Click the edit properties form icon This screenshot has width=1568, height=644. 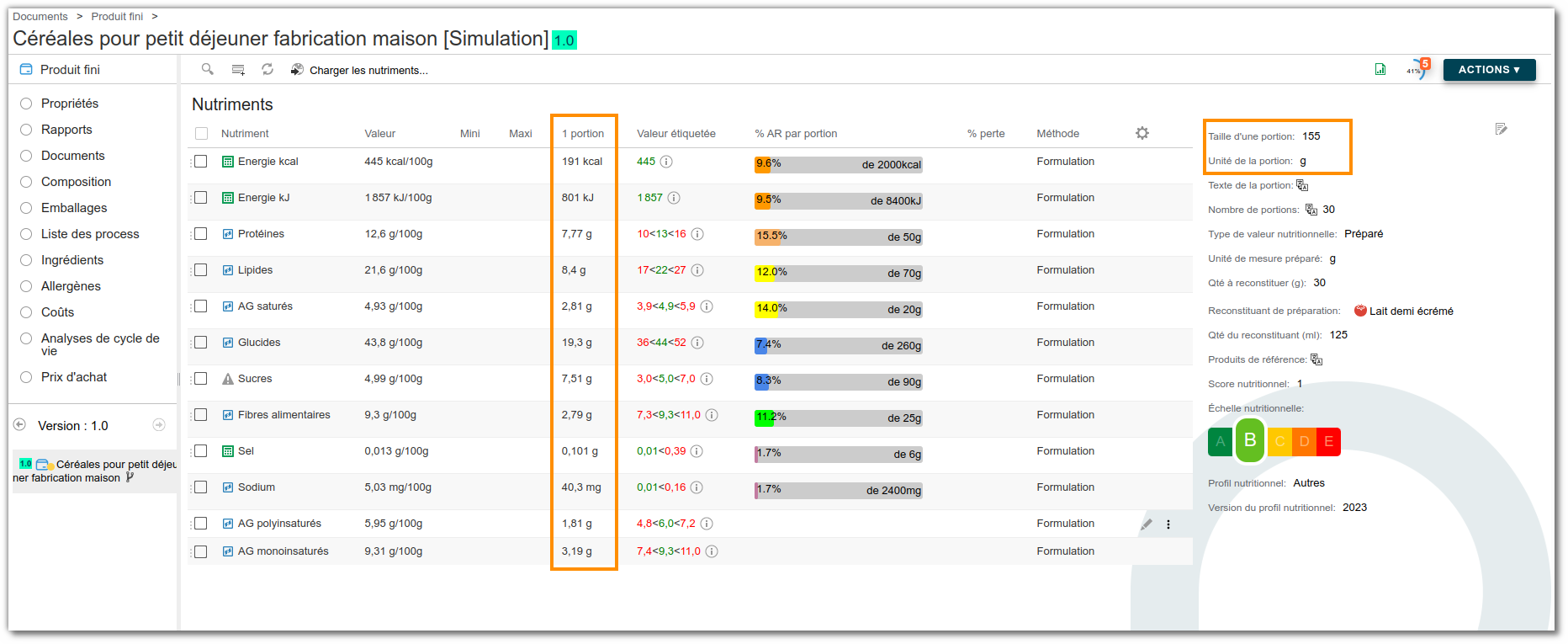pyautogui.click(x=1501, y=129)
